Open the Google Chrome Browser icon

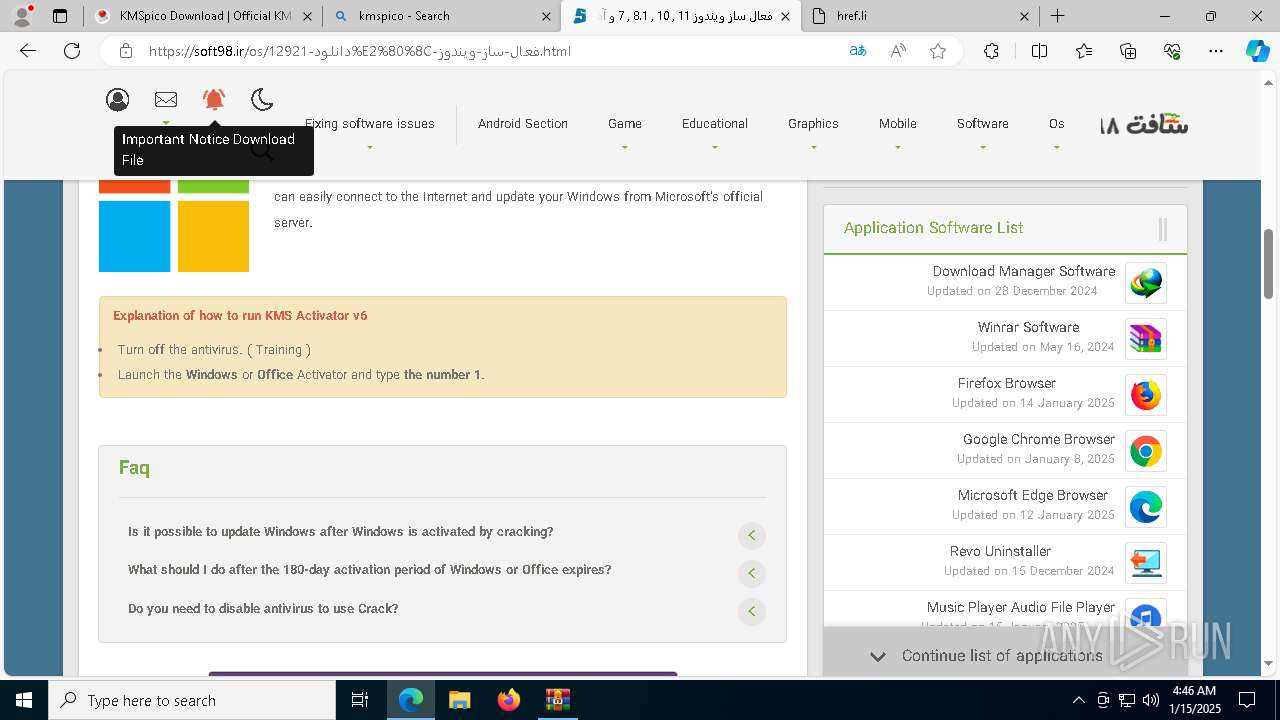(1146, 451)
